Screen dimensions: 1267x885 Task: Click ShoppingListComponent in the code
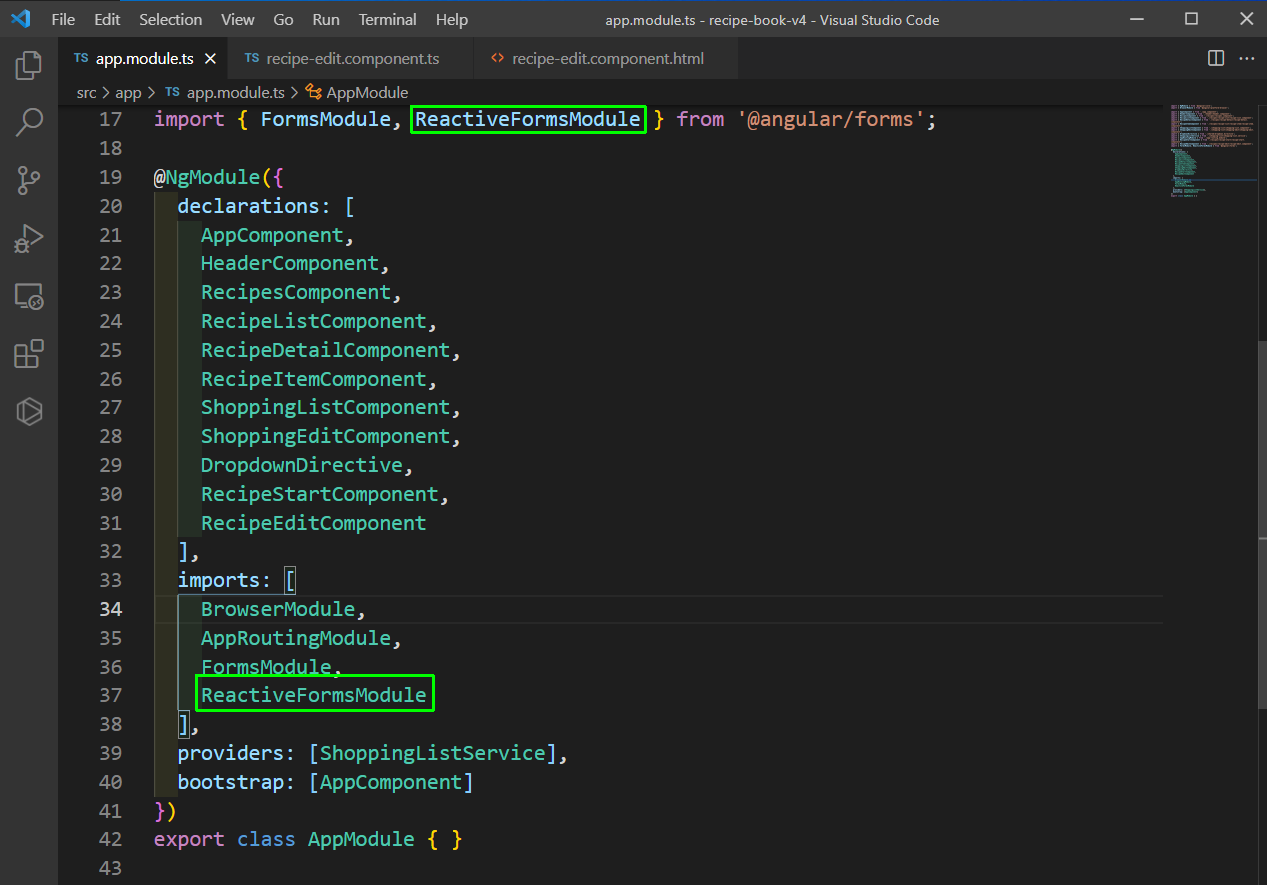click(x=326, y=407)
